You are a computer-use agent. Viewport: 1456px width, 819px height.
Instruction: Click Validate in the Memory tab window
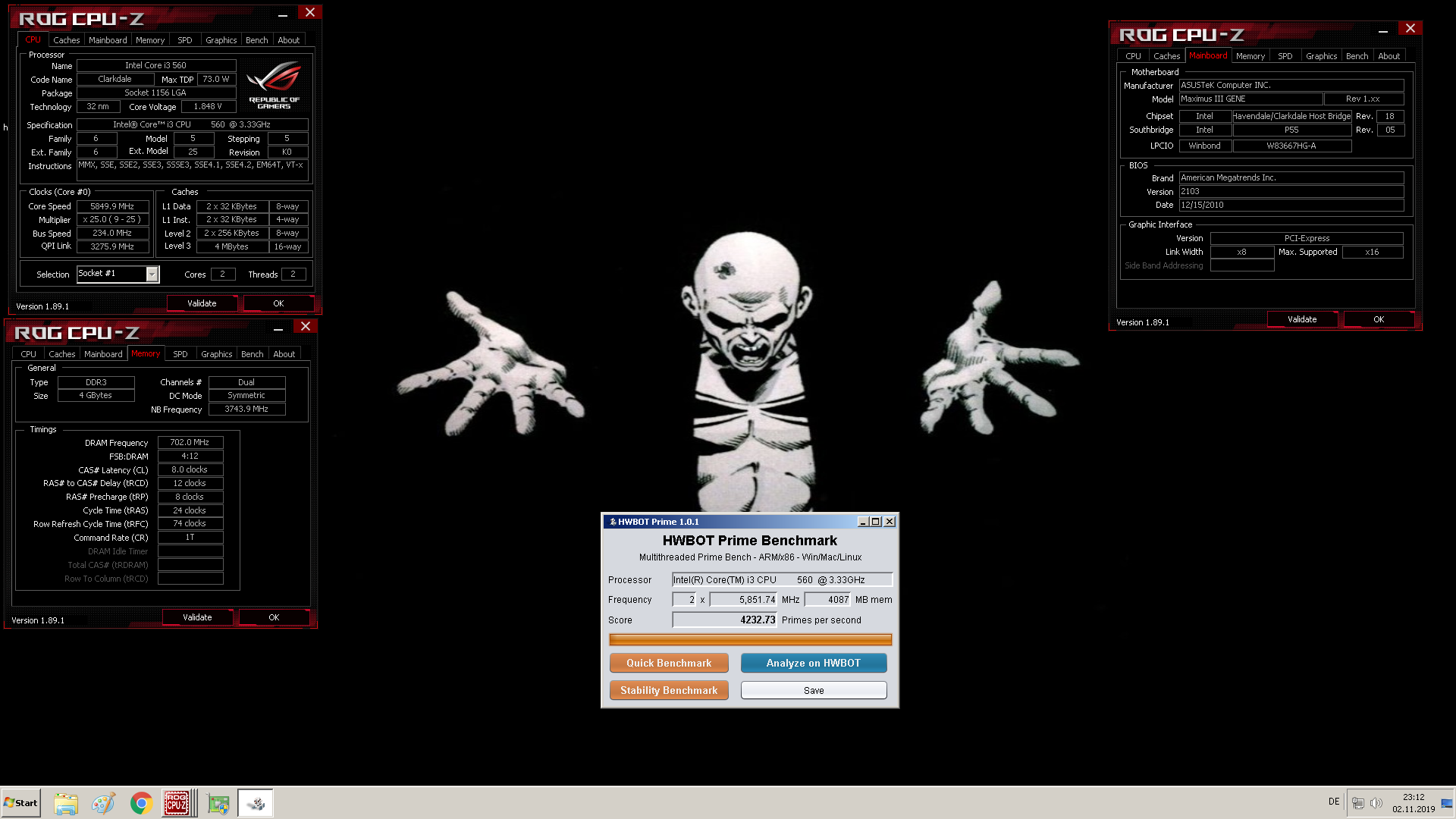point(197,617)
